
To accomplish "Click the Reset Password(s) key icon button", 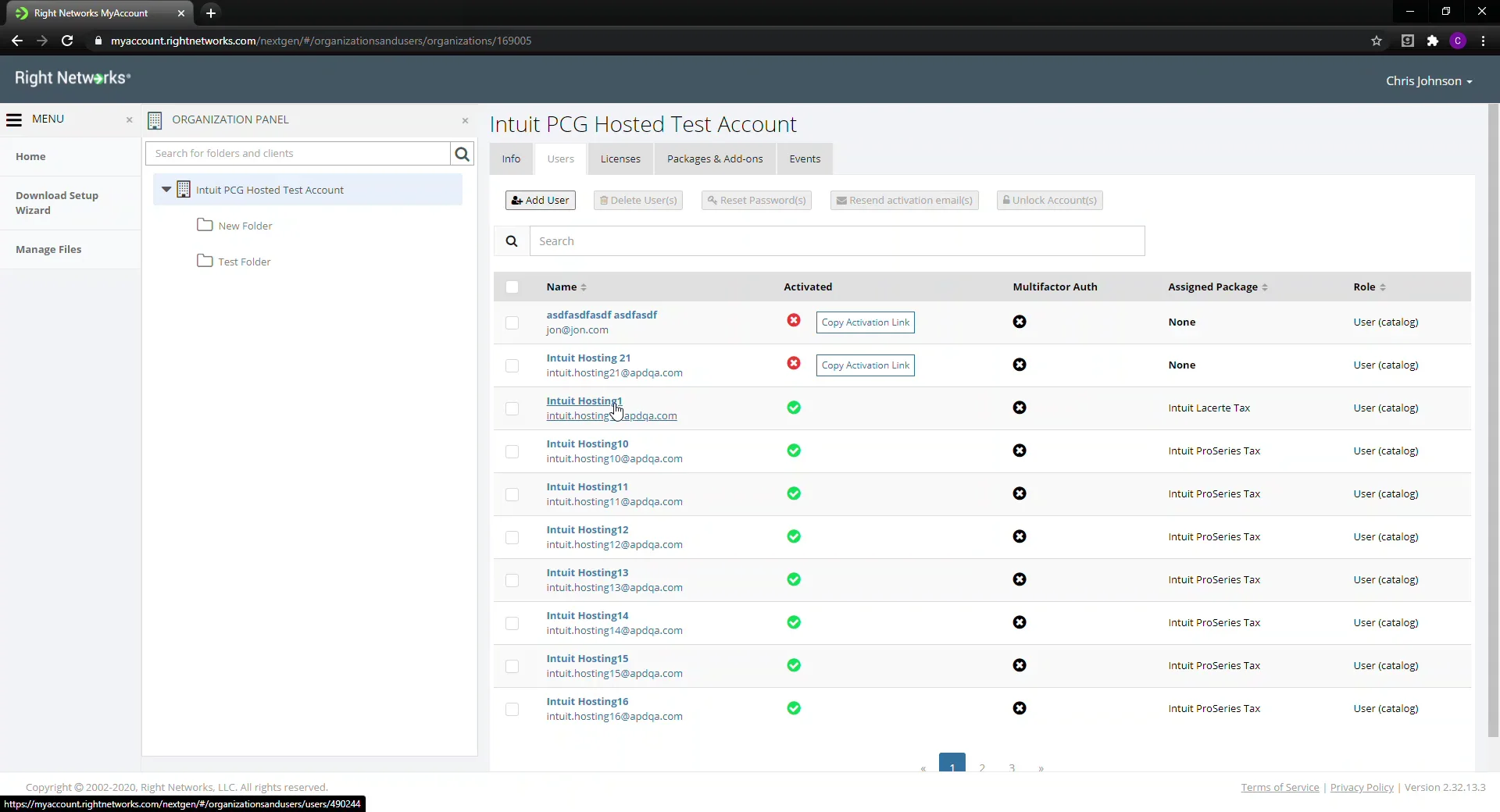I will 713,201.
